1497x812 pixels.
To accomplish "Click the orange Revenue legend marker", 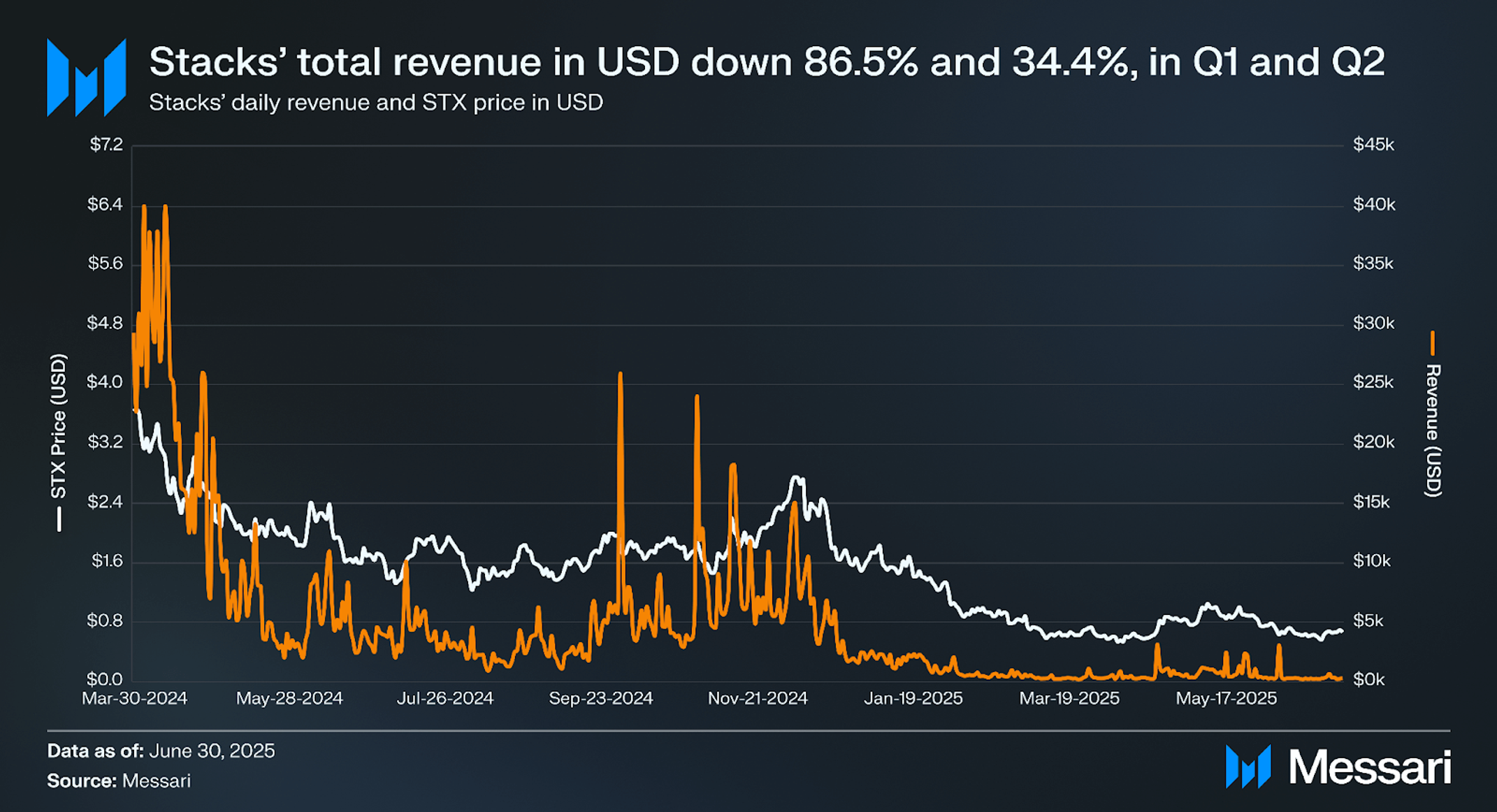I will [1432, 343].
